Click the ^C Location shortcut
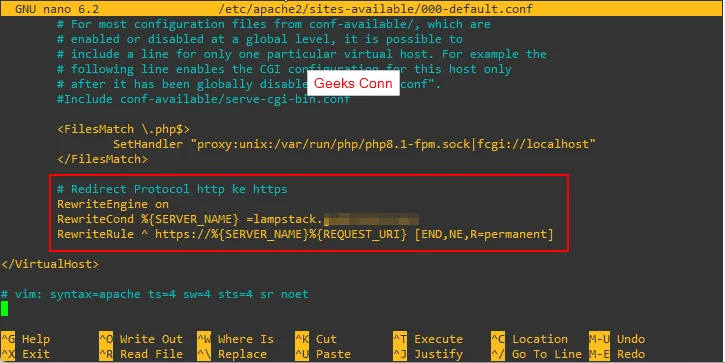The width and height of the screenshot is (725, 363). 529,339
